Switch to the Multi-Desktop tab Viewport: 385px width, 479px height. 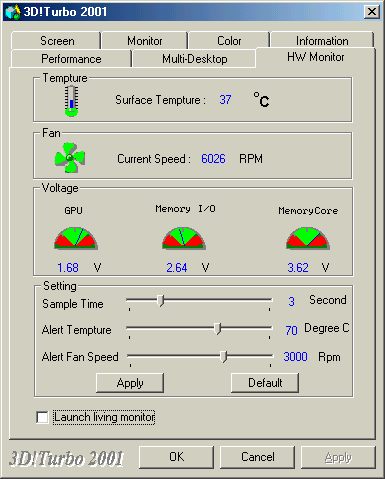194,59
